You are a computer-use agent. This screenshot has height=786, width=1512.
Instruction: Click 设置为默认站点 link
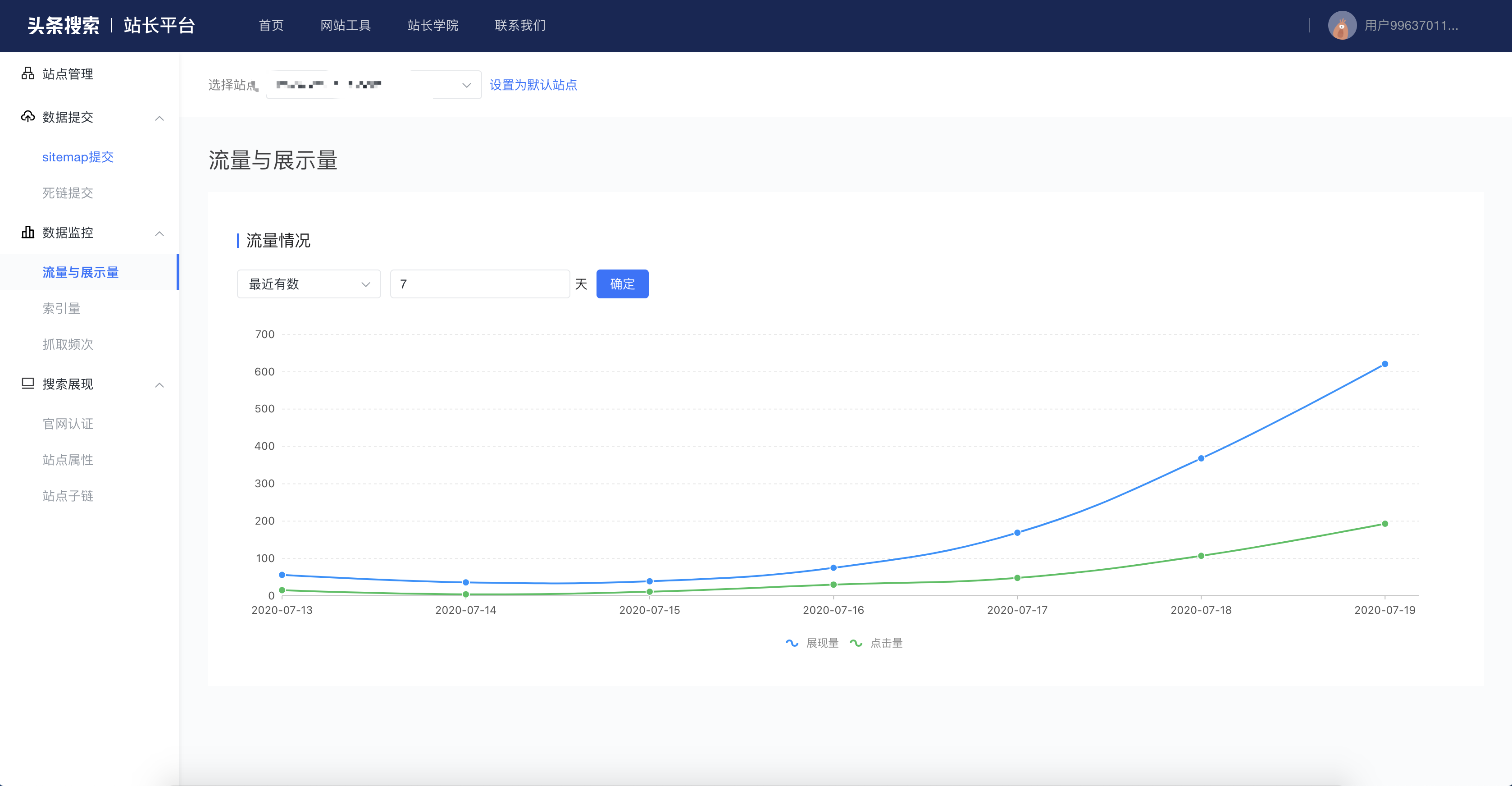click(533, 85)
